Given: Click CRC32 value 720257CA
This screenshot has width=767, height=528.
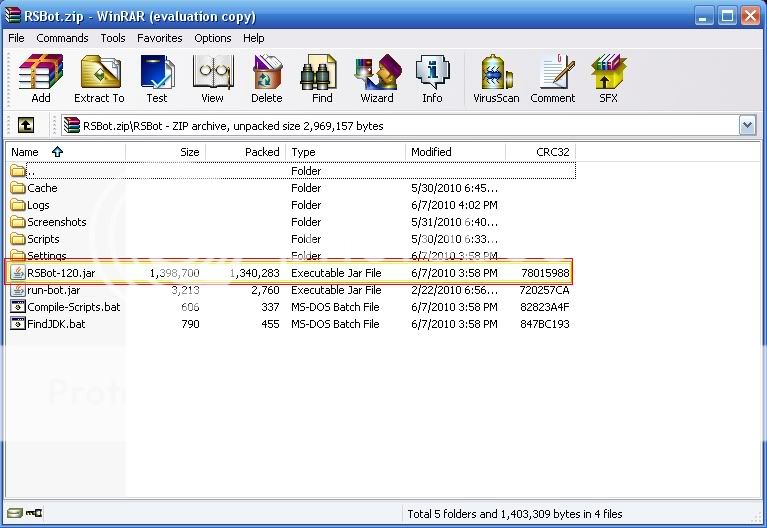Looking at the screenshot, I should [544, 290].
